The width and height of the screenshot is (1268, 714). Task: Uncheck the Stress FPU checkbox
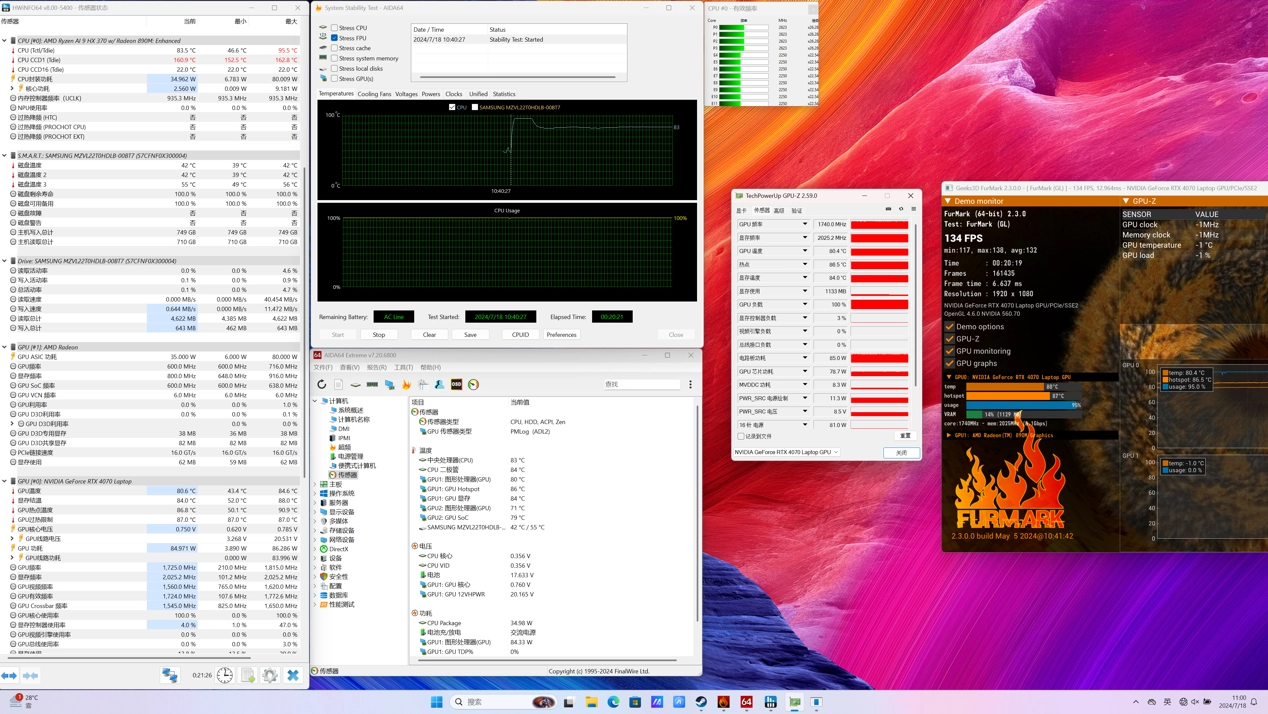[x=334, y=38]
